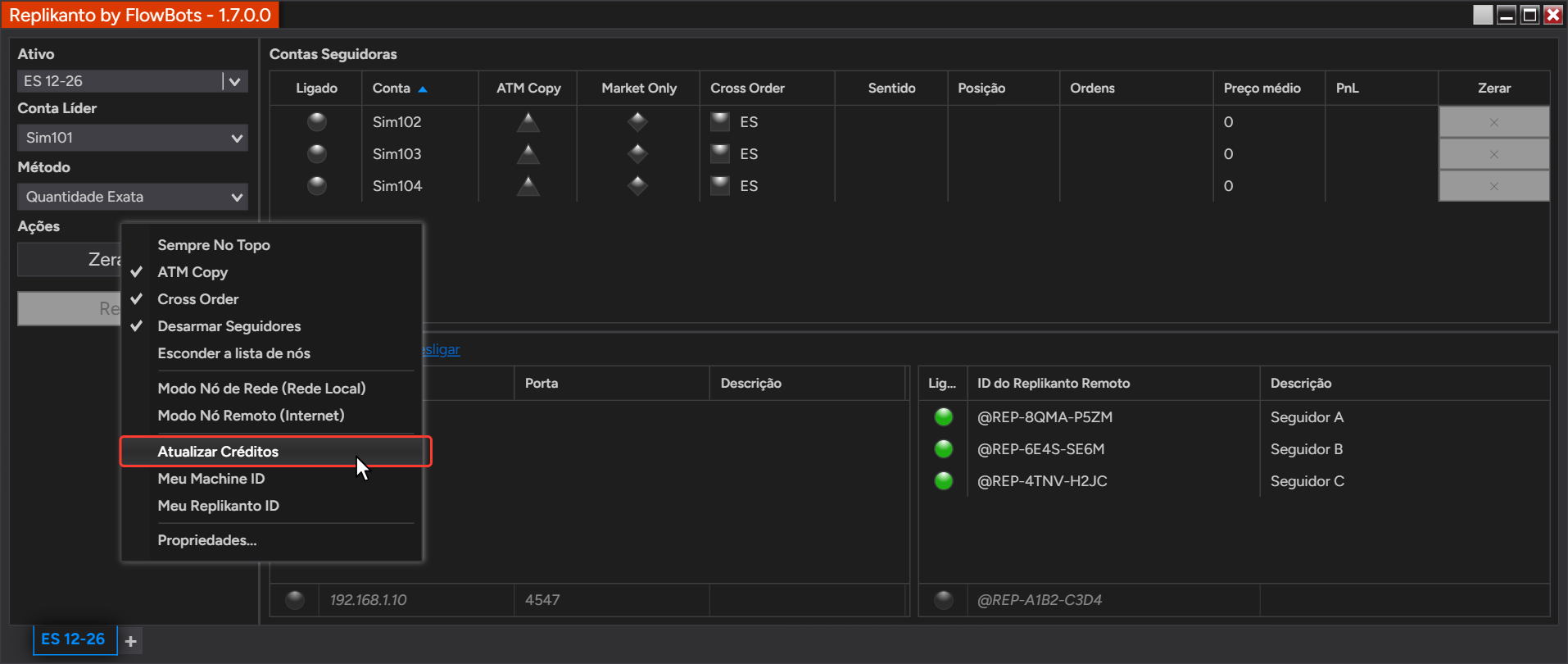Select the Sim104 account cell

pos(420,186)
